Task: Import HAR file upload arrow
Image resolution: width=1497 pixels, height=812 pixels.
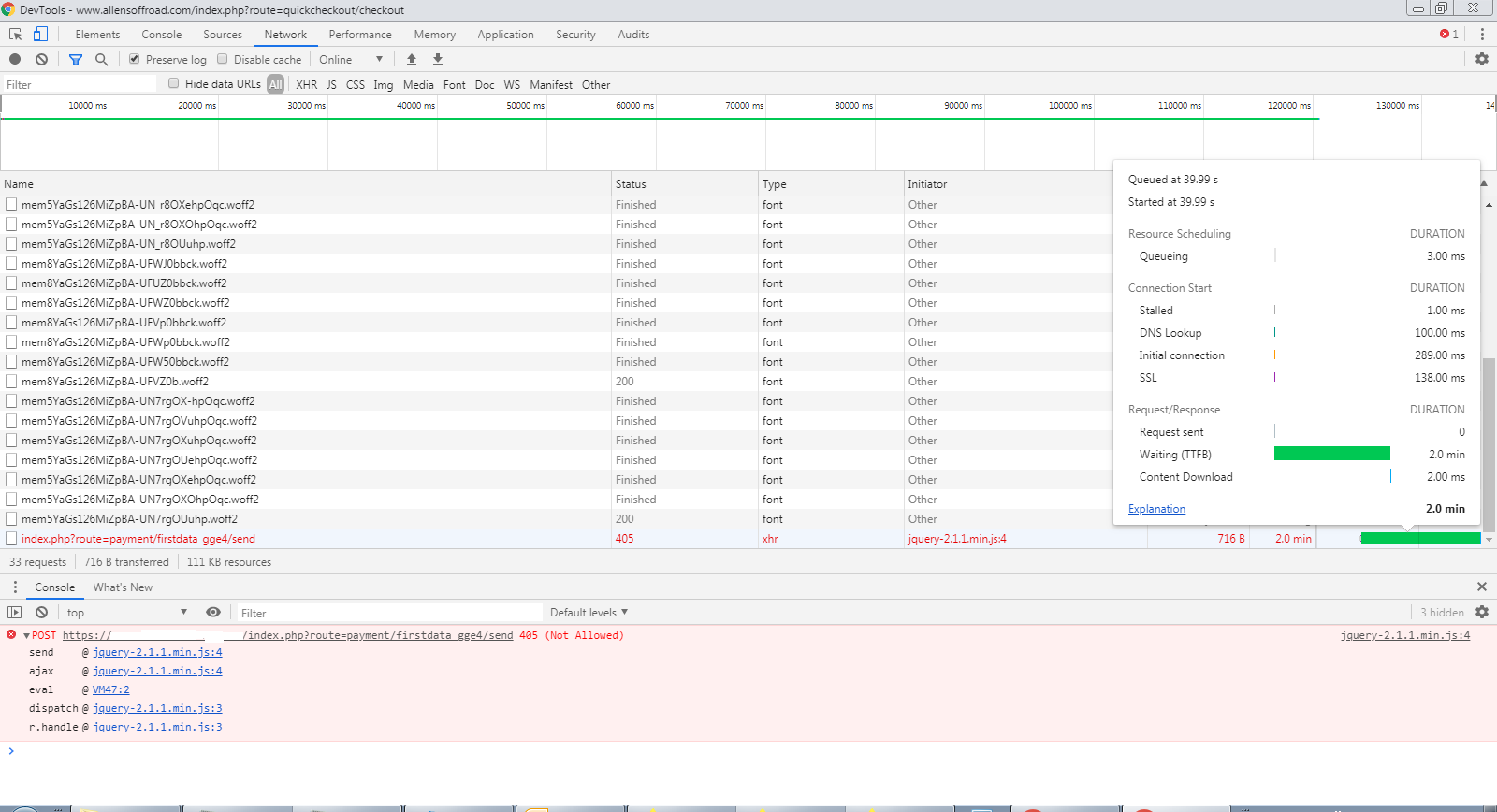Action: click(412, 59)
